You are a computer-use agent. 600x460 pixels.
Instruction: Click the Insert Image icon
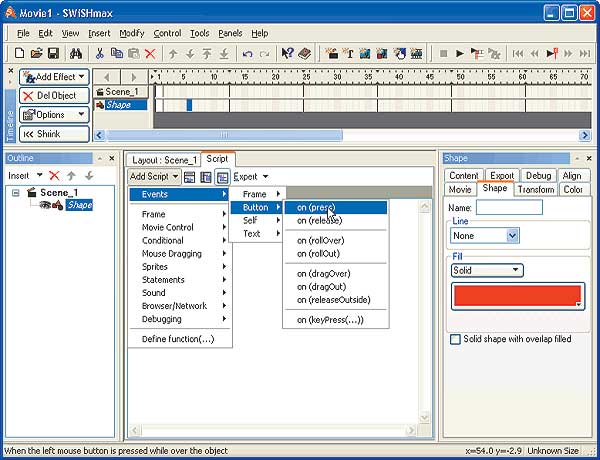(365, 53)
